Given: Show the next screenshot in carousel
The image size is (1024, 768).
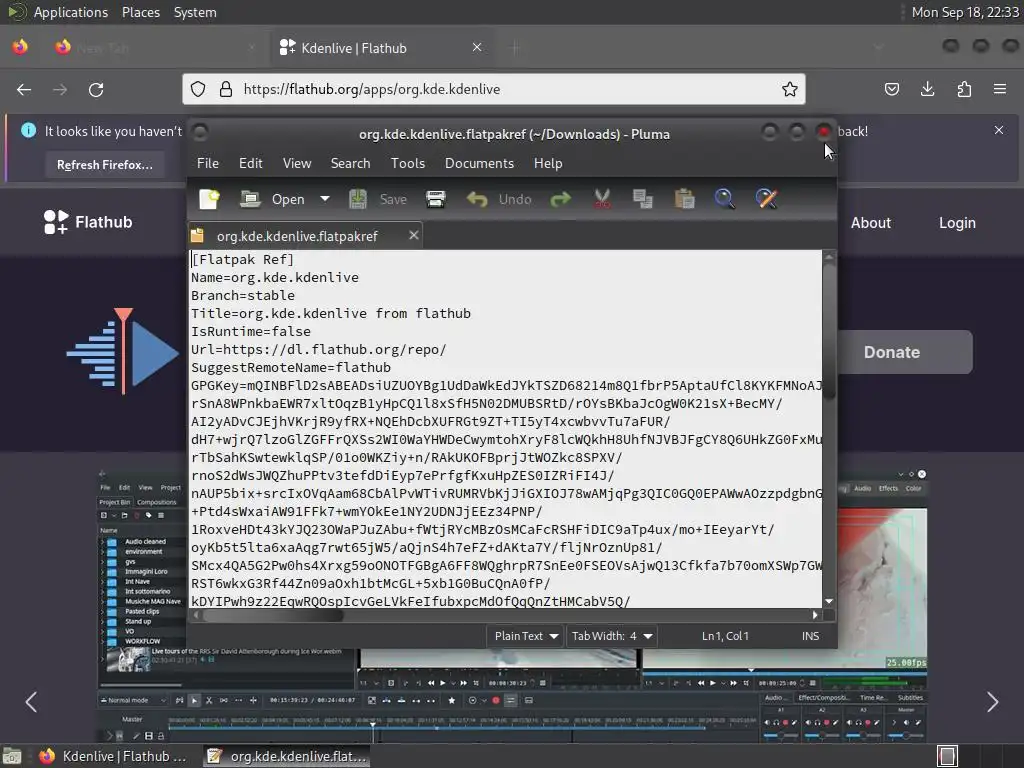Looking at the screenshot, I should [993, 702].
